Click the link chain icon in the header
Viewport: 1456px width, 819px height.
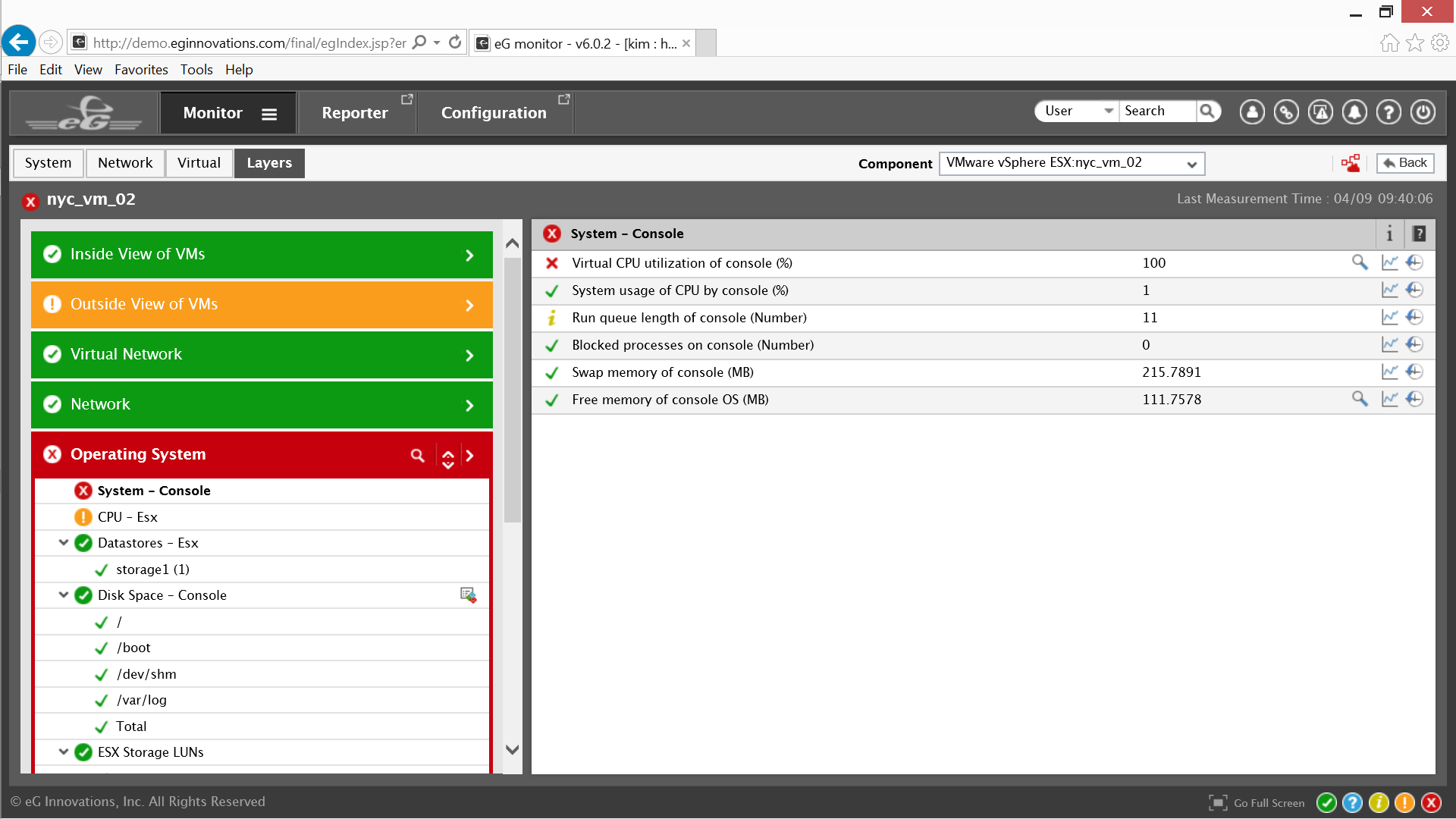pos(1286,112)
